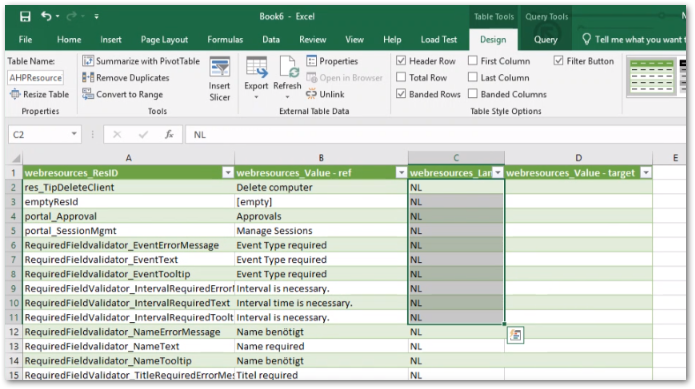Image resolution: width=695 pixels, height=389 pixels.
Task: Expand the Refresh dropdown arrow
Action: (x=287, y=97)
